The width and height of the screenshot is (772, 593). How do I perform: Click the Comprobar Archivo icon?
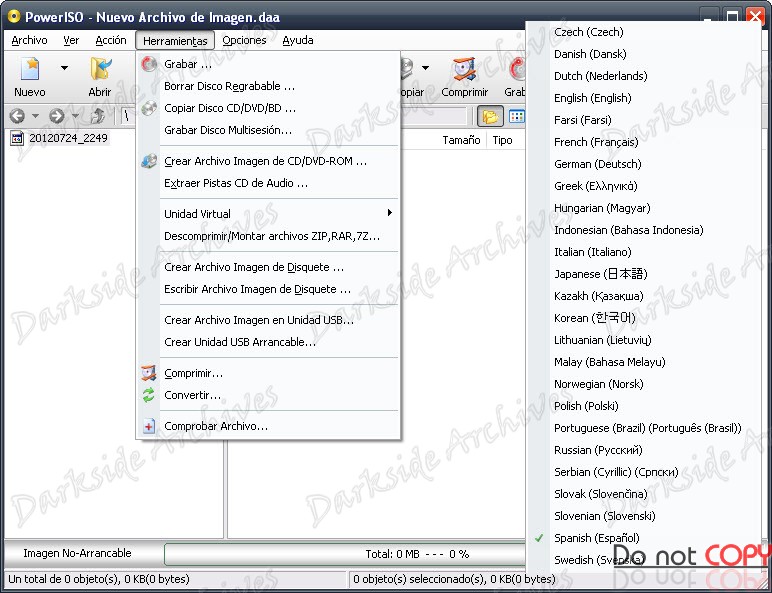[x=149, y=426]
